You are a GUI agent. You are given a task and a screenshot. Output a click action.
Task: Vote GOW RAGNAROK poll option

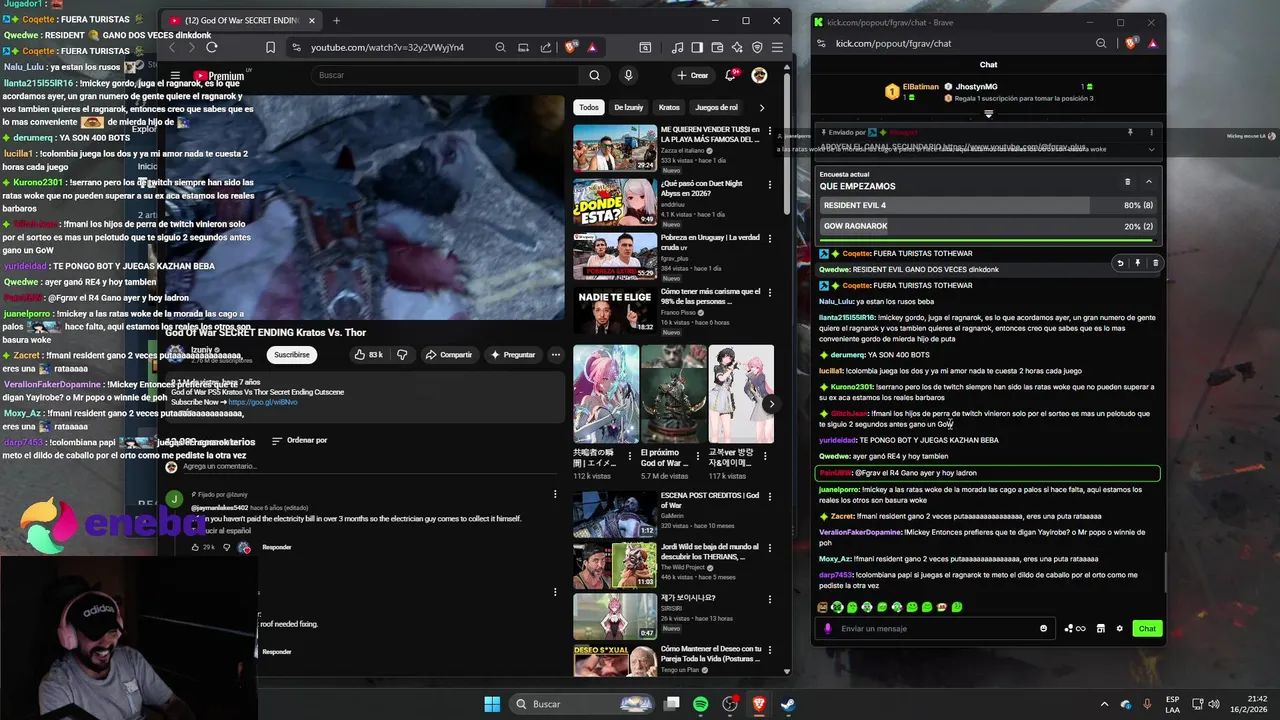click(988, 226)
